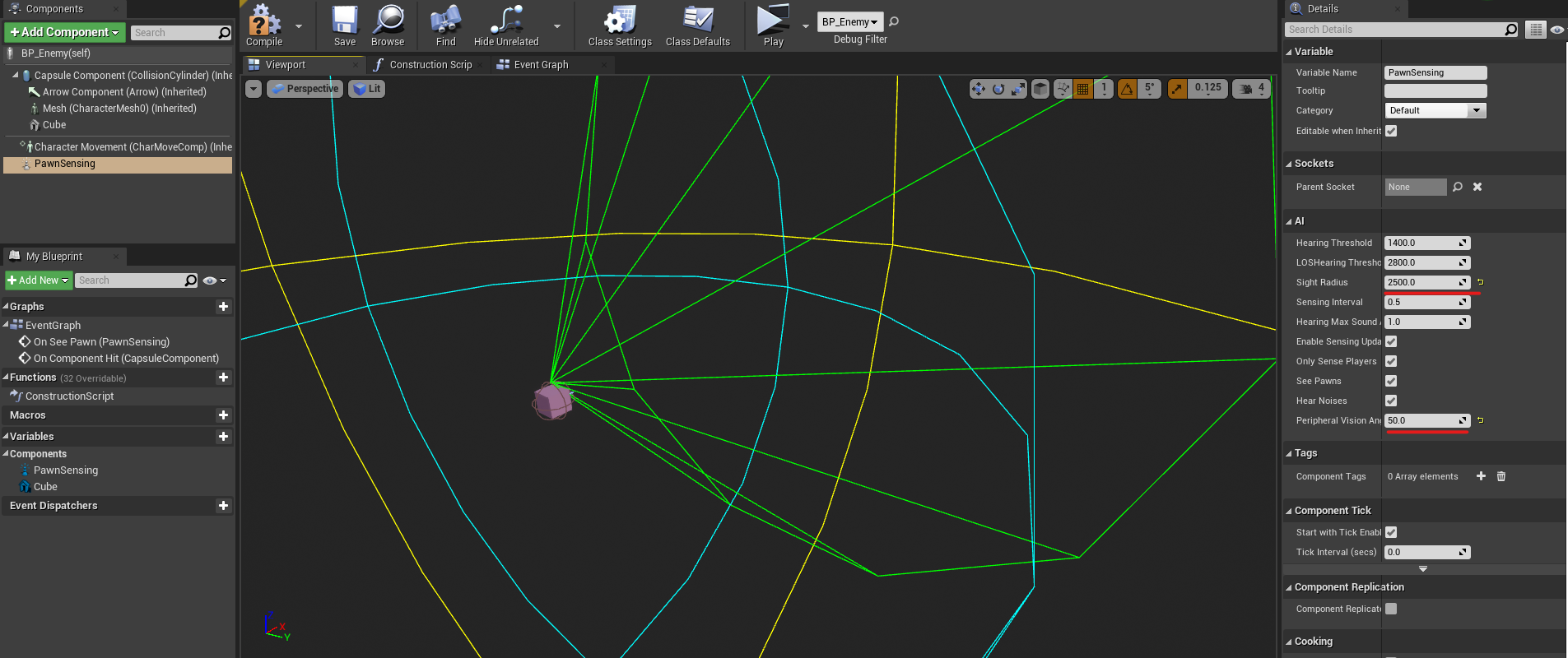
Task: Add a new variable with the plus button
Action: click(x=223, y=437)
